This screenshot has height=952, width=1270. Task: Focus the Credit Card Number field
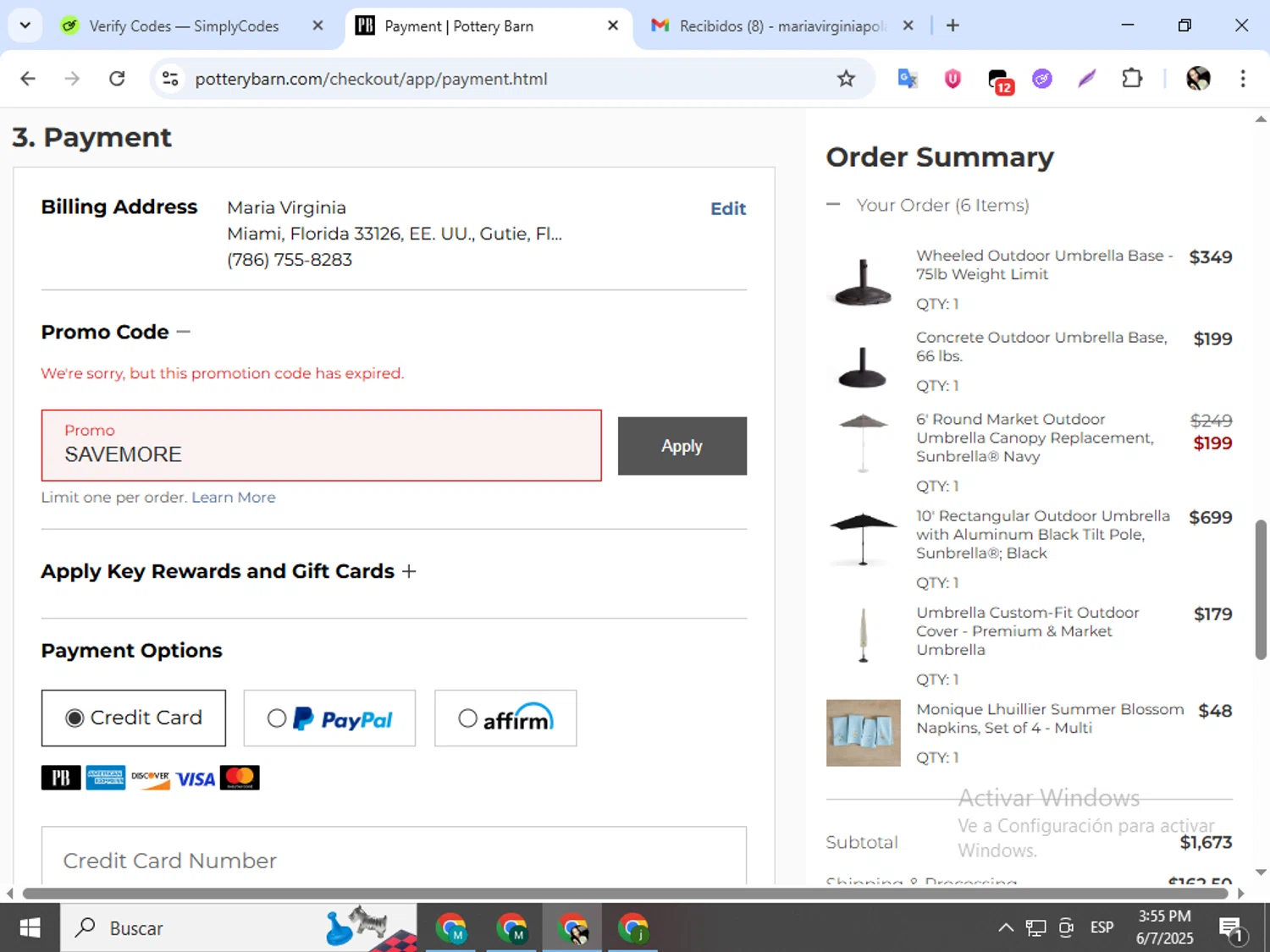pyautogui.click(x=394, y=856)
